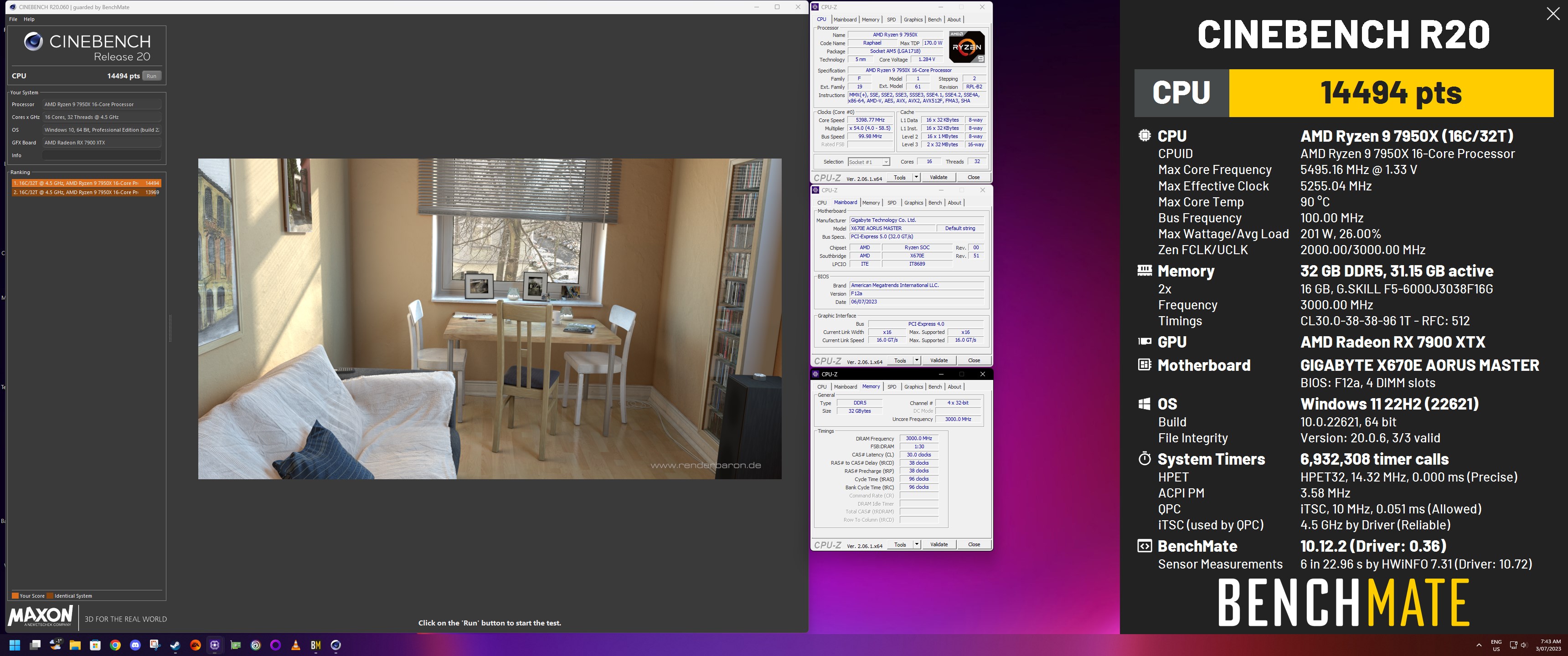Click the Run button next to CPU score
Screen dimensions: 1568x656
click(x=152, y=76)
